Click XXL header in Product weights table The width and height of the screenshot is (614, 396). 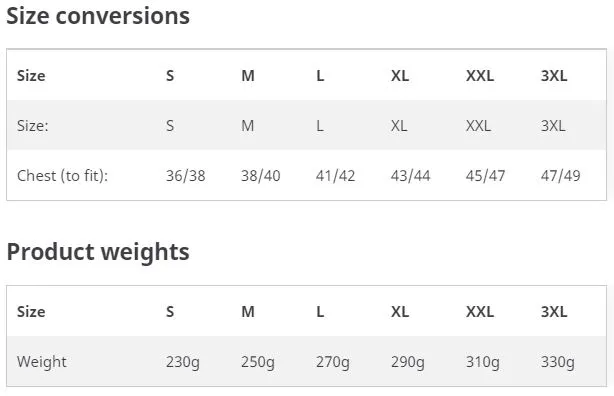coord(480,312)
